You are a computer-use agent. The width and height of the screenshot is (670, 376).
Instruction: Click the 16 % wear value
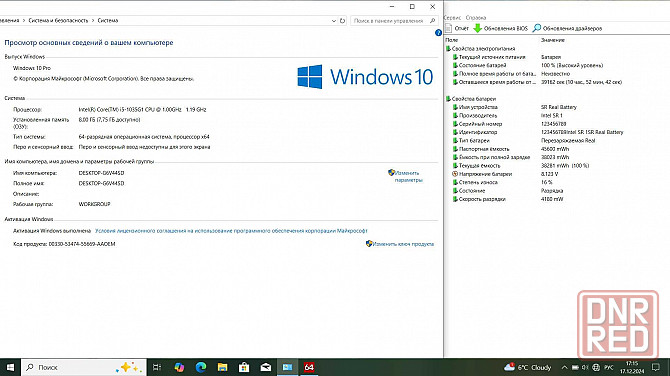(x=547, y=182)
